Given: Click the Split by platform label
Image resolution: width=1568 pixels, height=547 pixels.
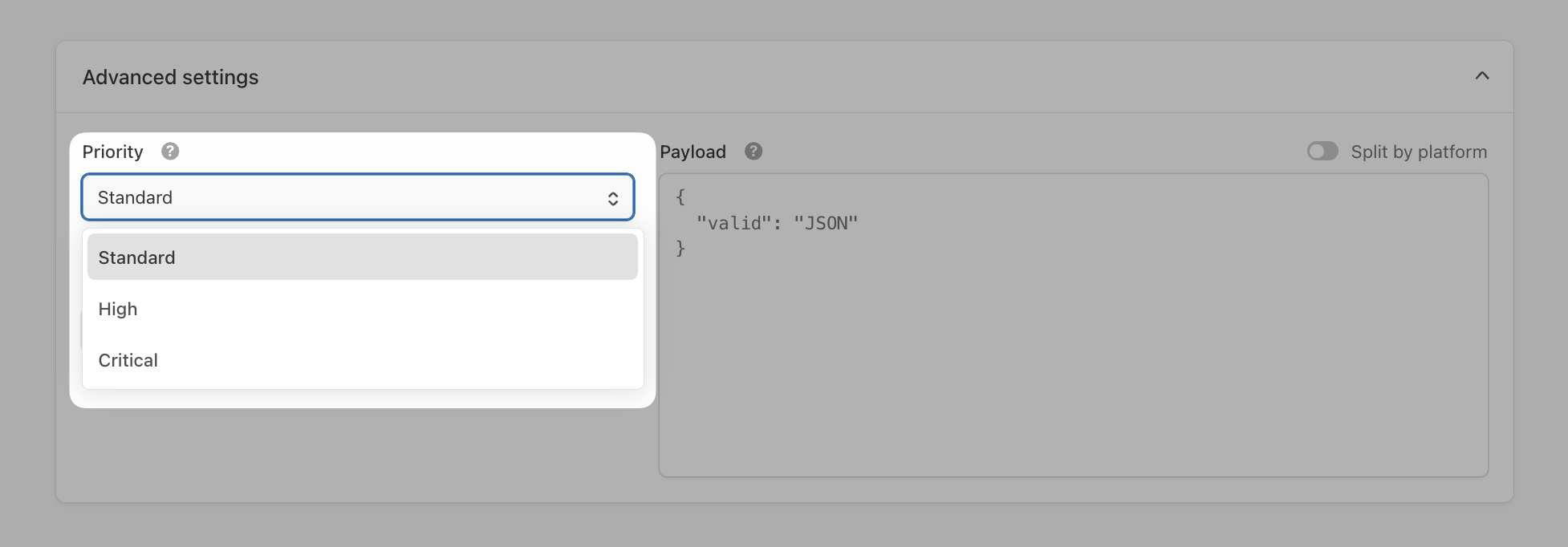Looking at the screenshot, I should [1418, 152].
